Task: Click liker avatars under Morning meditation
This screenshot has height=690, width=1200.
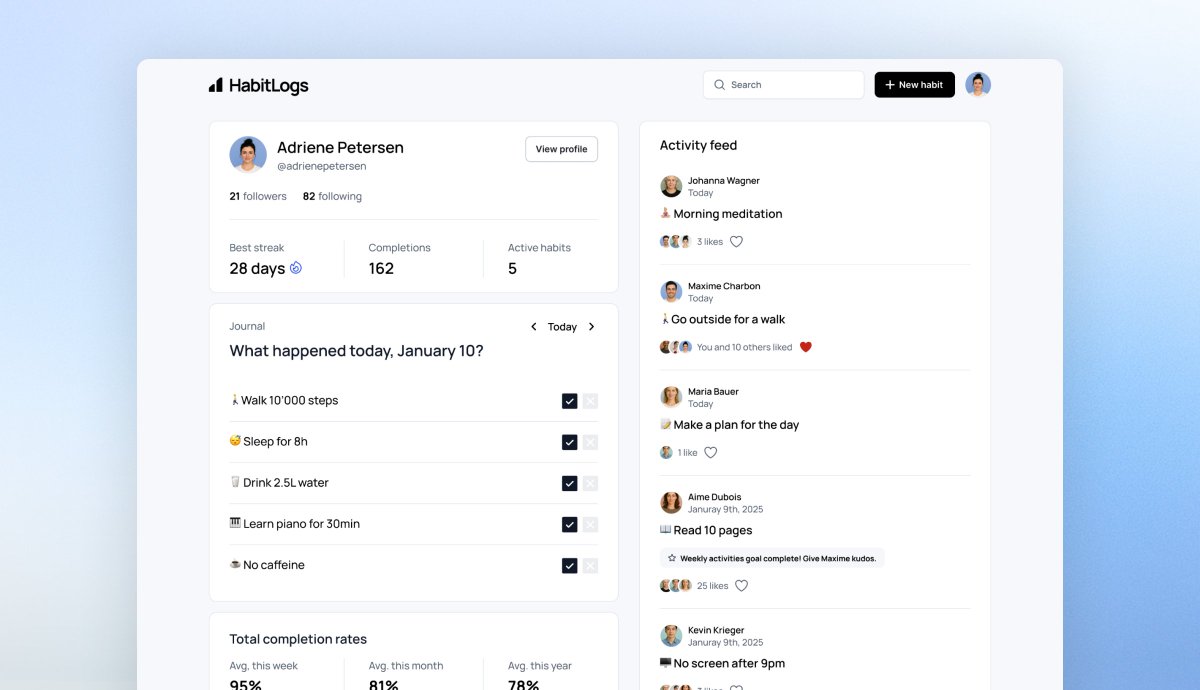Action: [x=676, y=242]
